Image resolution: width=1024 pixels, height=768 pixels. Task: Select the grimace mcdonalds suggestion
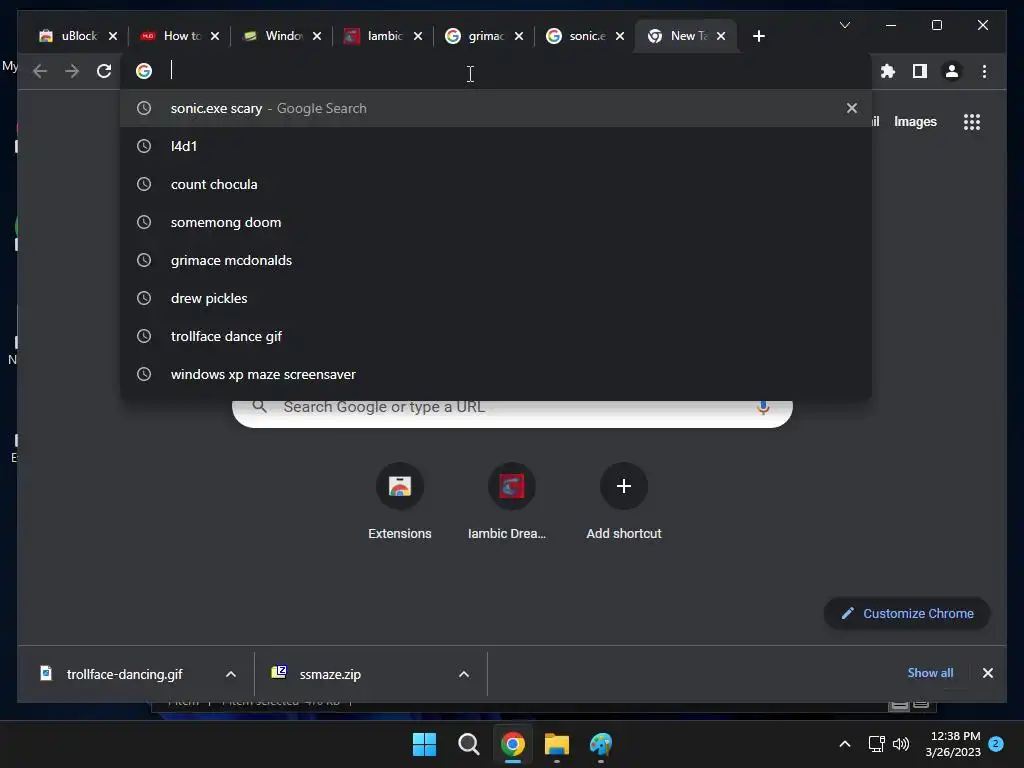(496, 260)
